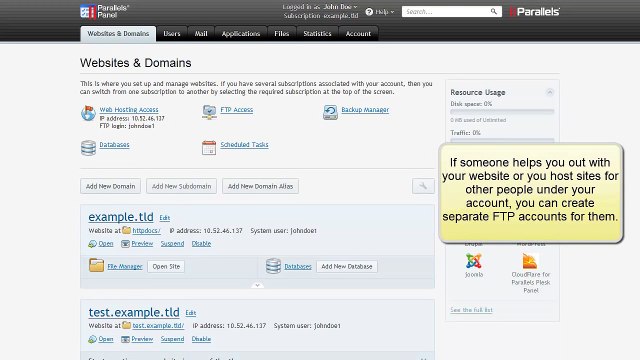Click the test.example.tld domain heading link
This screenshot has height=360, width=640.
tap(134, 312)
